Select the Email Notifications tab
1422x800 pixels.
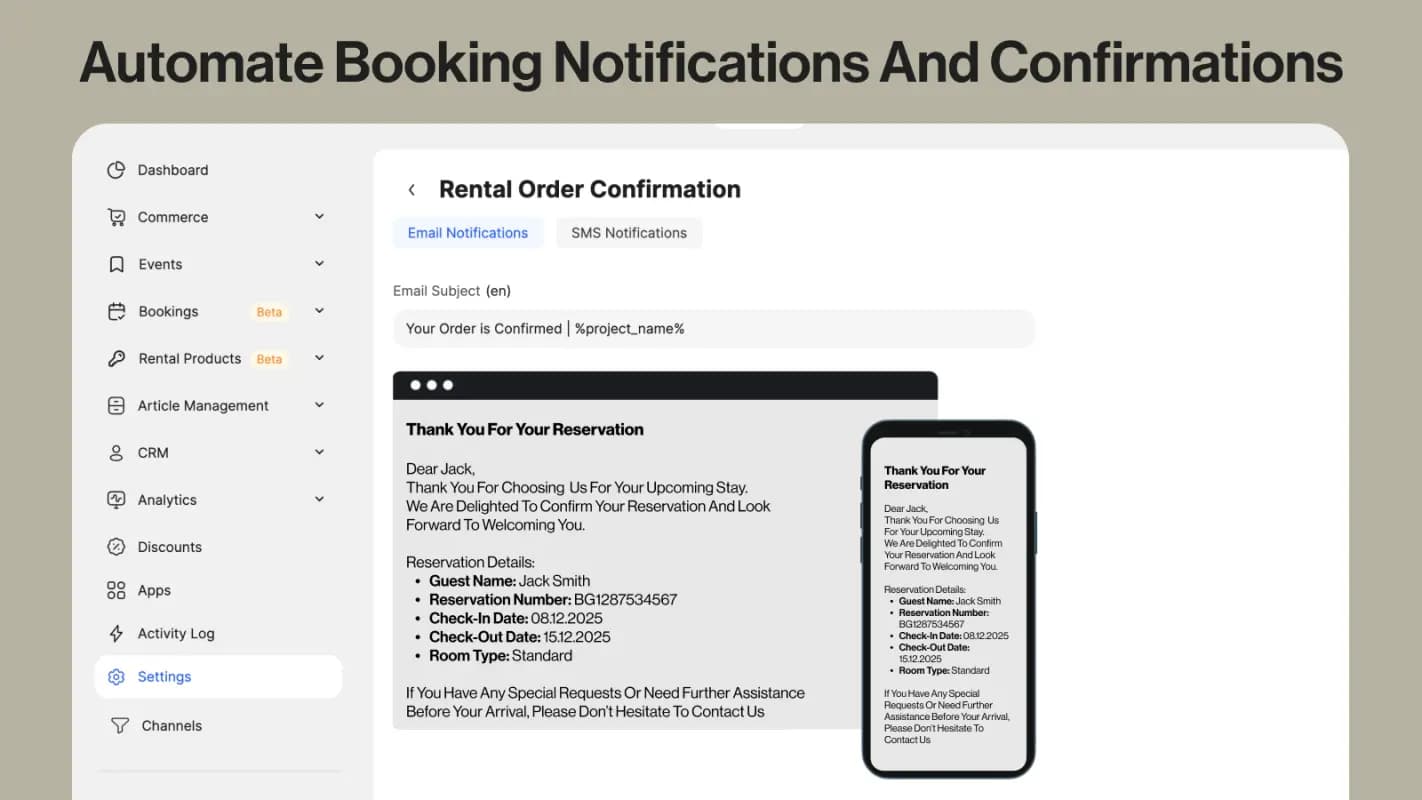click(x=467, y=233)
